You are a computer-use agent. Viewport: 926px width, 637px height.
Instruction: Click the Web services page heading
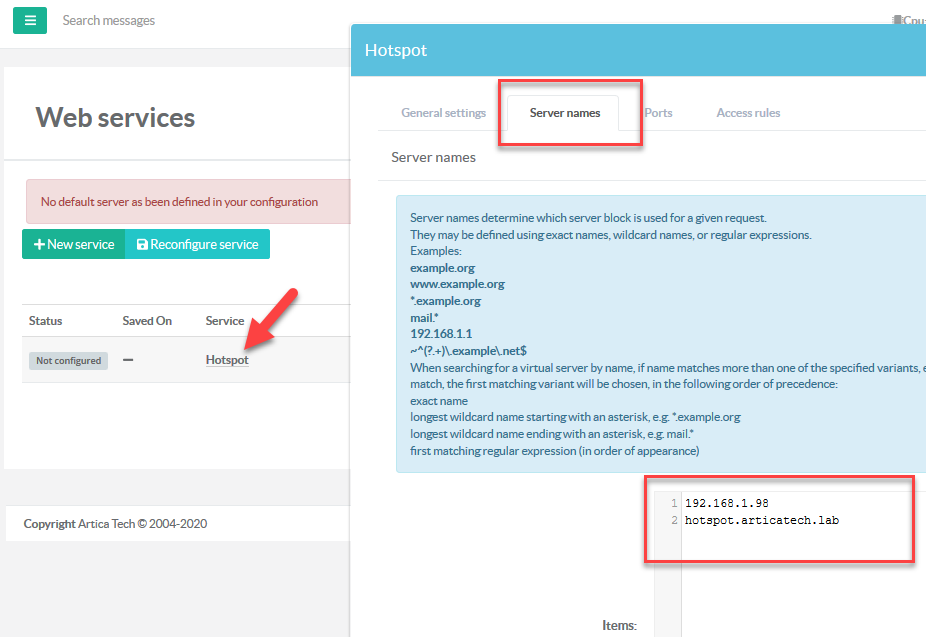point(115,118)
